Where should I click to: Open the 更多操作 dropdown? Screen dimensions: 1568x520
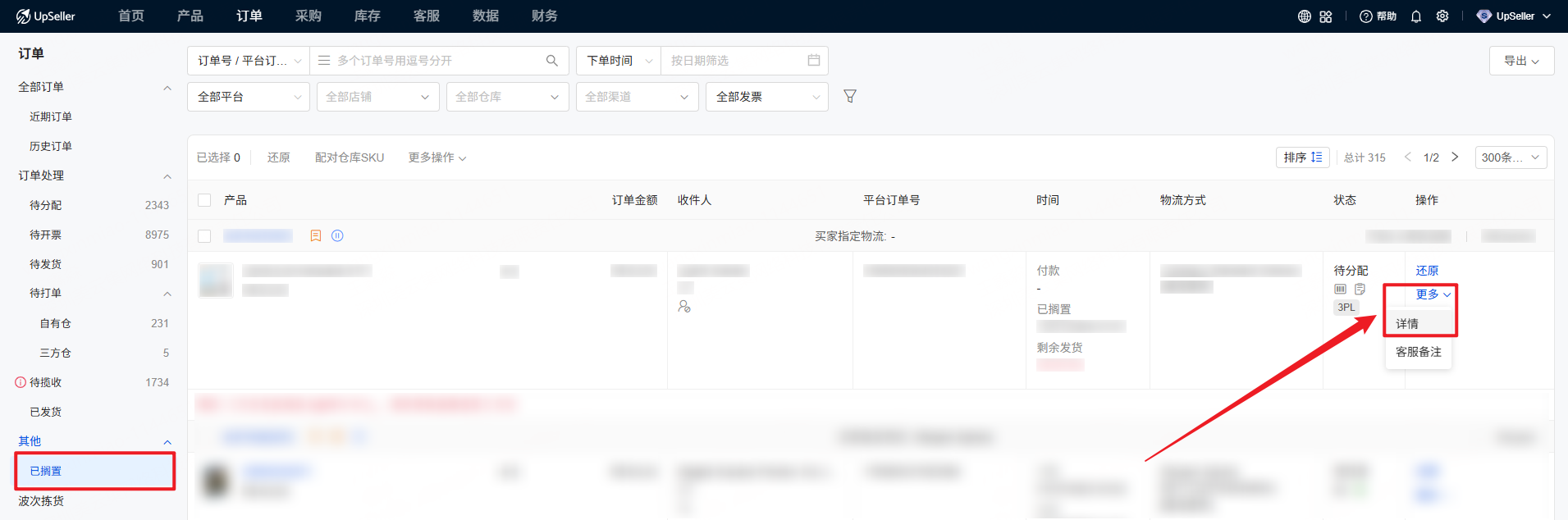[x=437, y=157]
